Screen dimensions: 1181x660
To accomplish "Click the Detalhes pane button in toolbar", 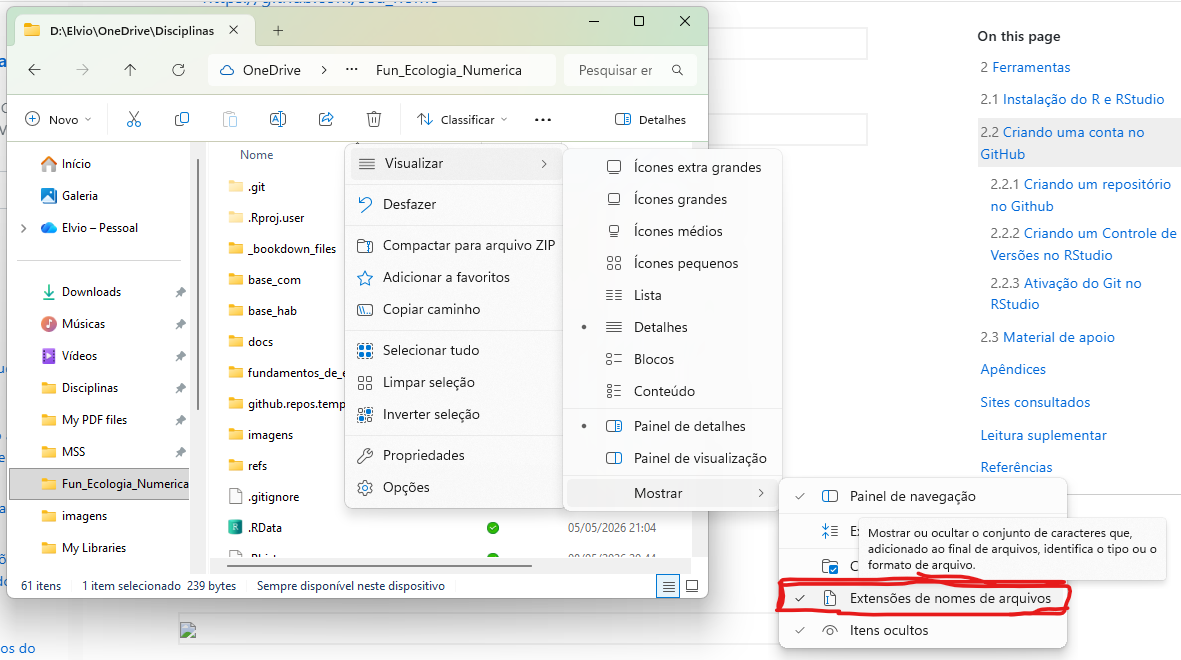I will coord(651,119).
